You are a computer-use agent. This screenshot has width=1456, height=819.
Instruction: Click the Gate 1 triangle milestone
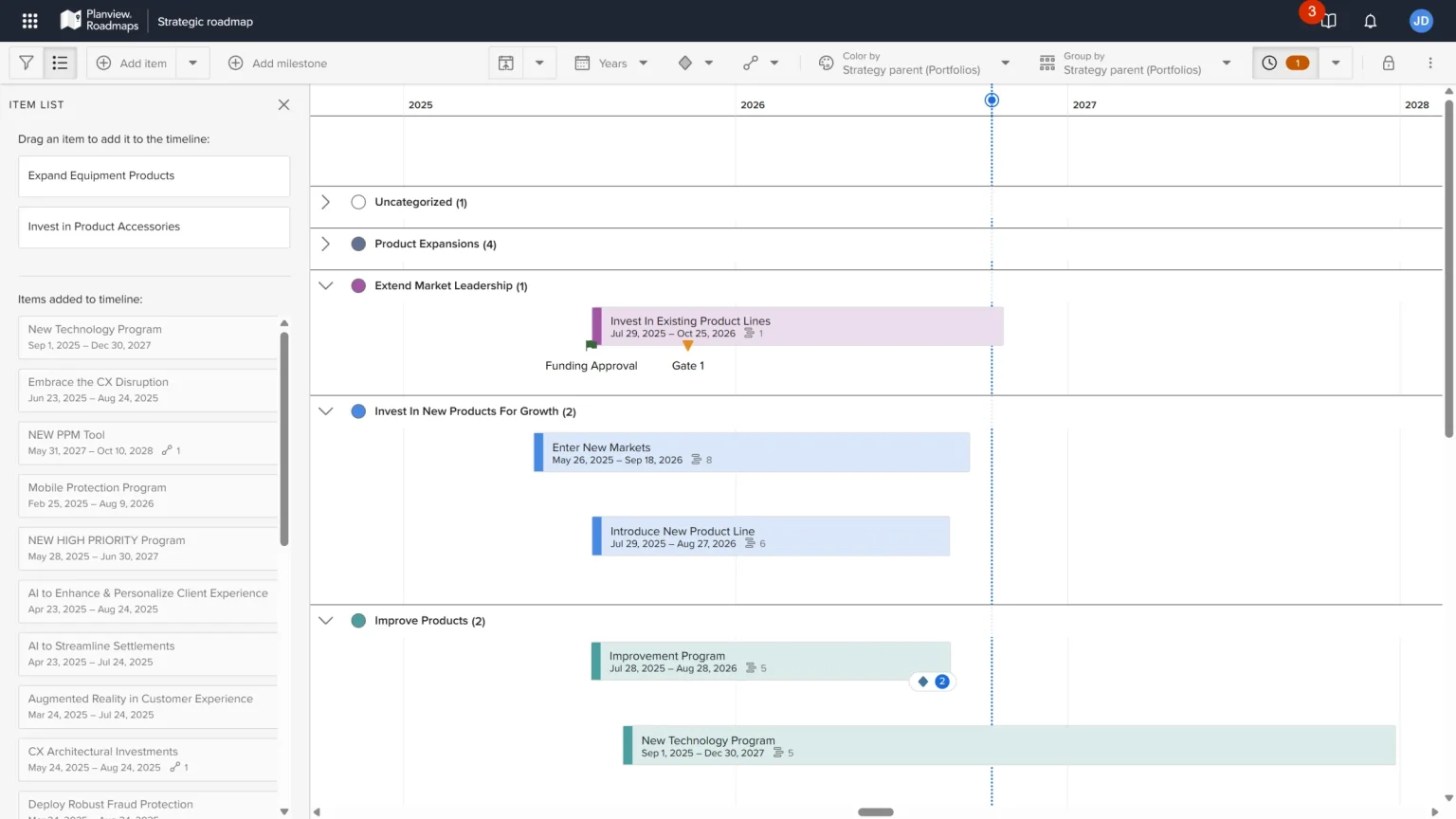688,346
